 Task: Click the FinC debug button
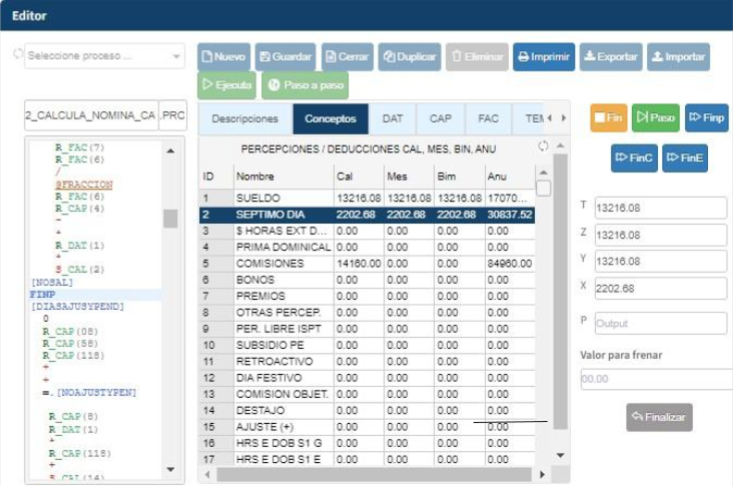coord(634,158)
